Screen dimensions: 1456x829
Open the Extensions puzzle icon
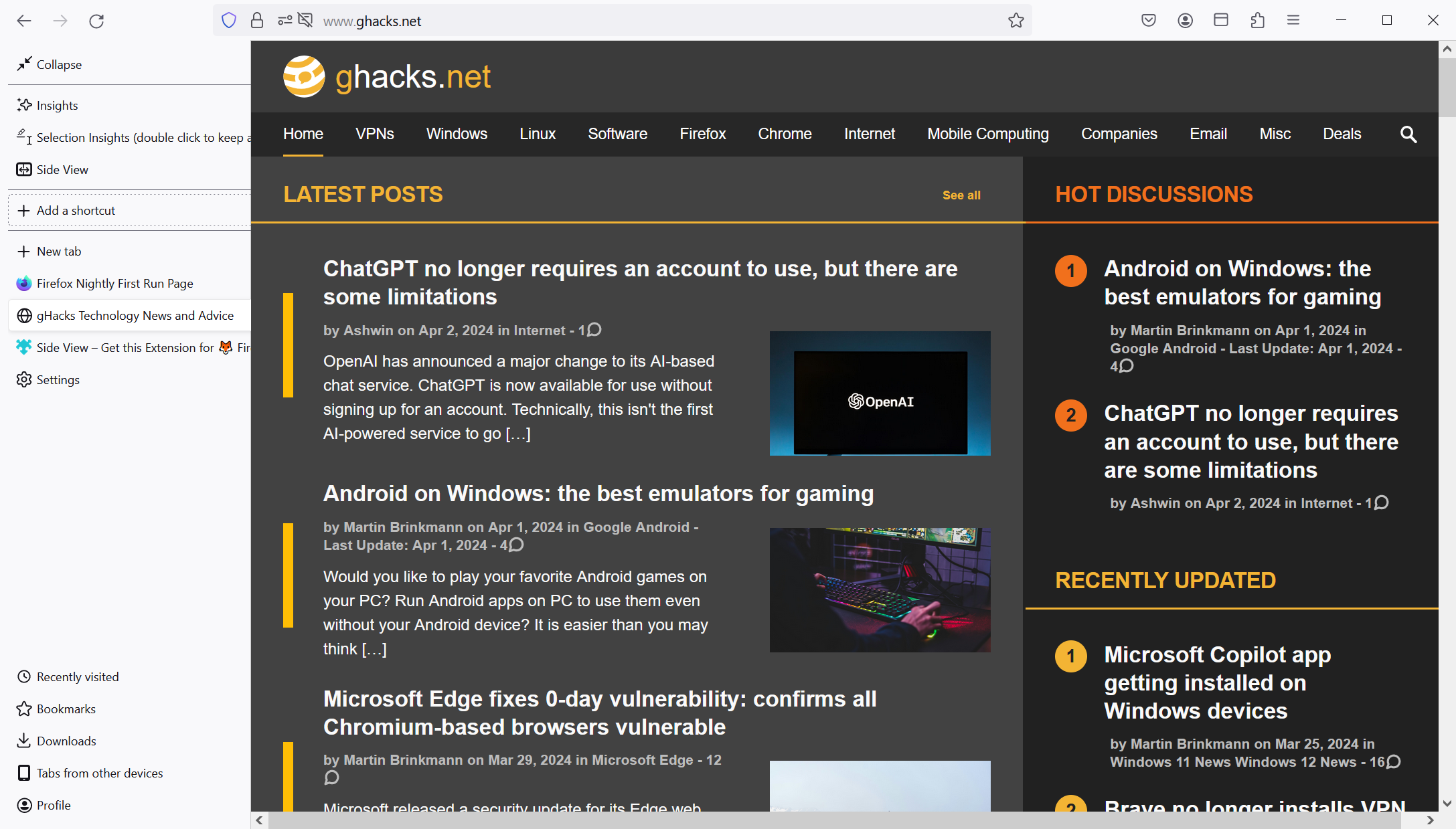(x=1257, y=21)
